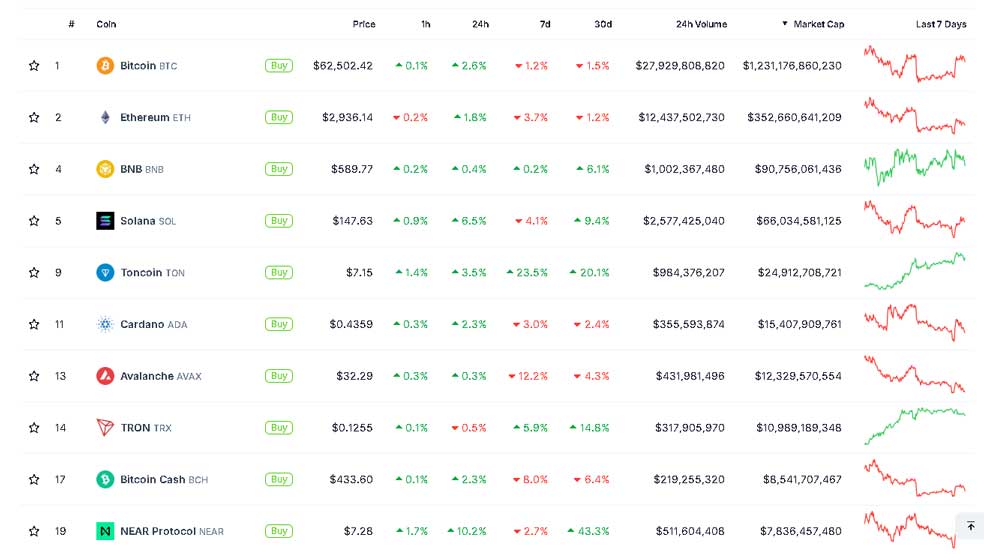
Task: Star the Avalanche row
Action: (x=34, y=376)
